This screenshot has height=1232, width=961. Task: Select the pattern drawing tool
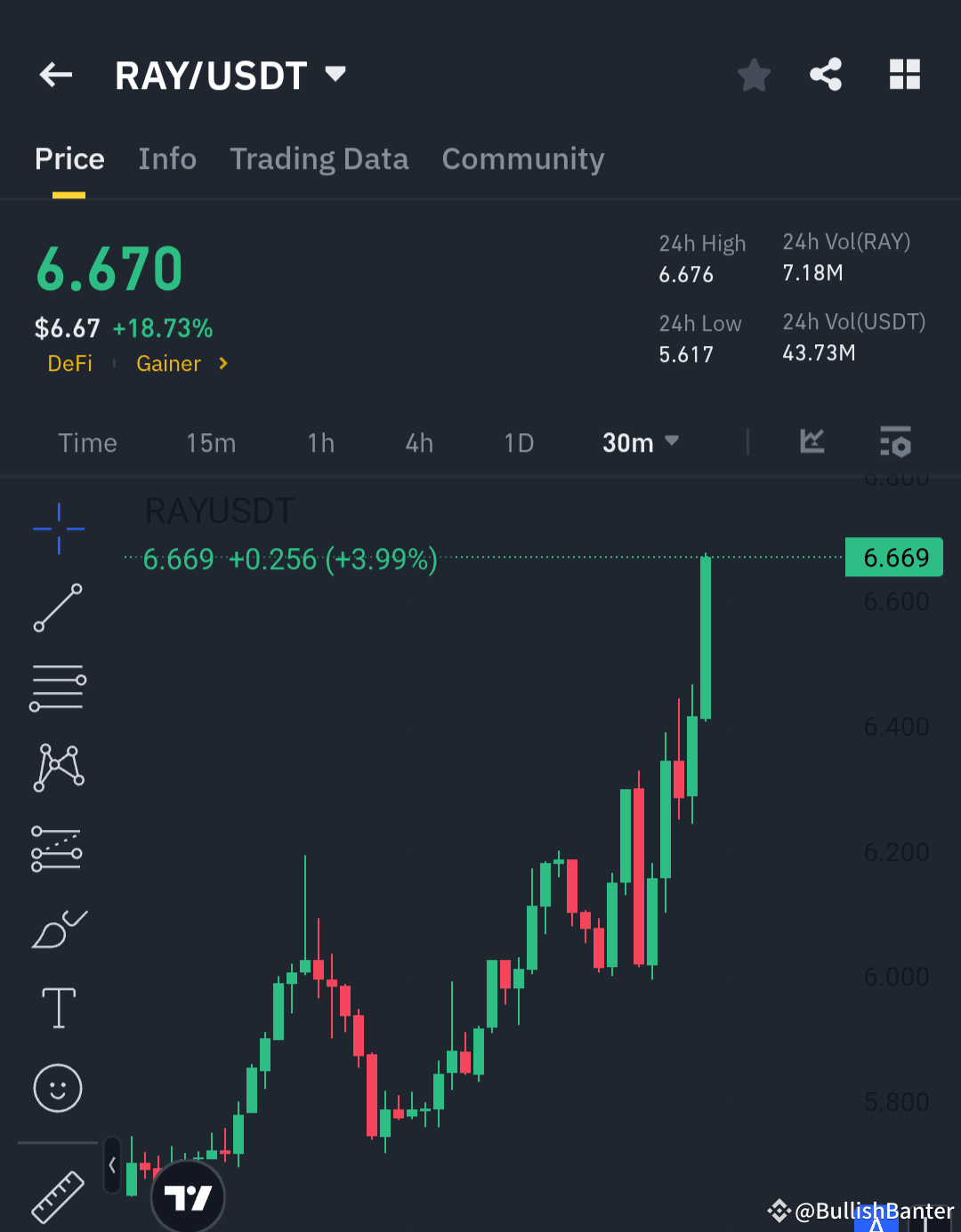pyautogui.click(x=57, y=767)
